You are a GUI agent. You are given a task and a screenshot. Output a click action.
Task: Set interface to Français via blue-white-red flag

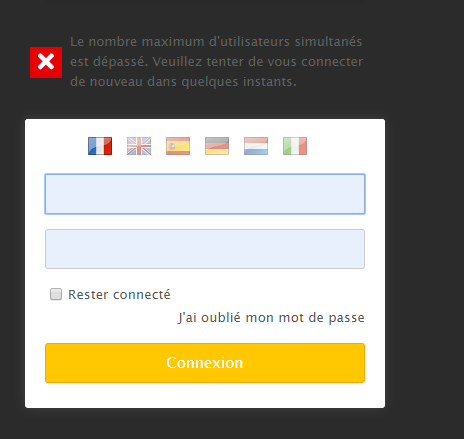tap(100, 146)
